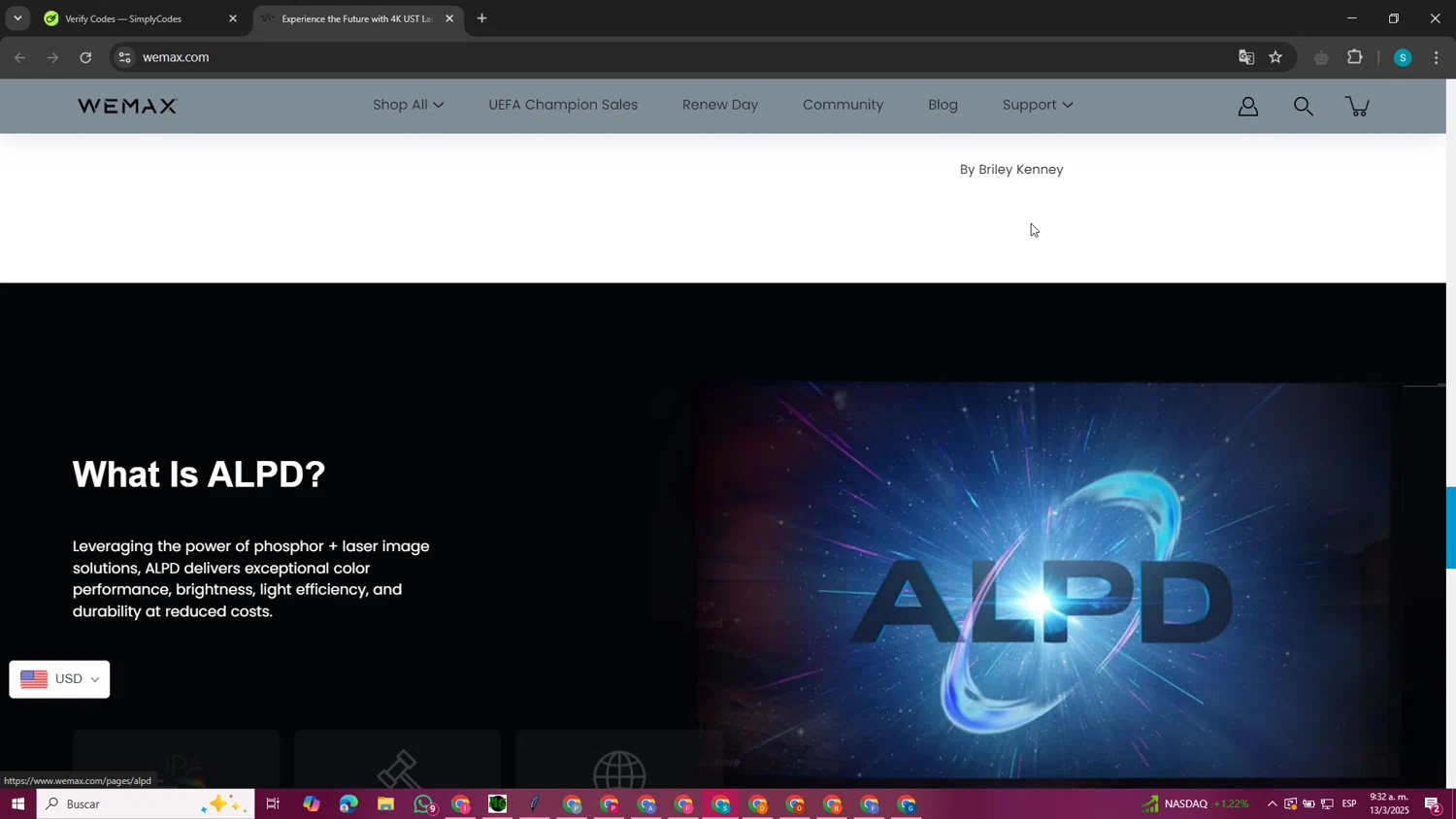Go back to the previous page
This screenshot has height=819, width=1456.
pyautogui.click(x=20, y=57)
